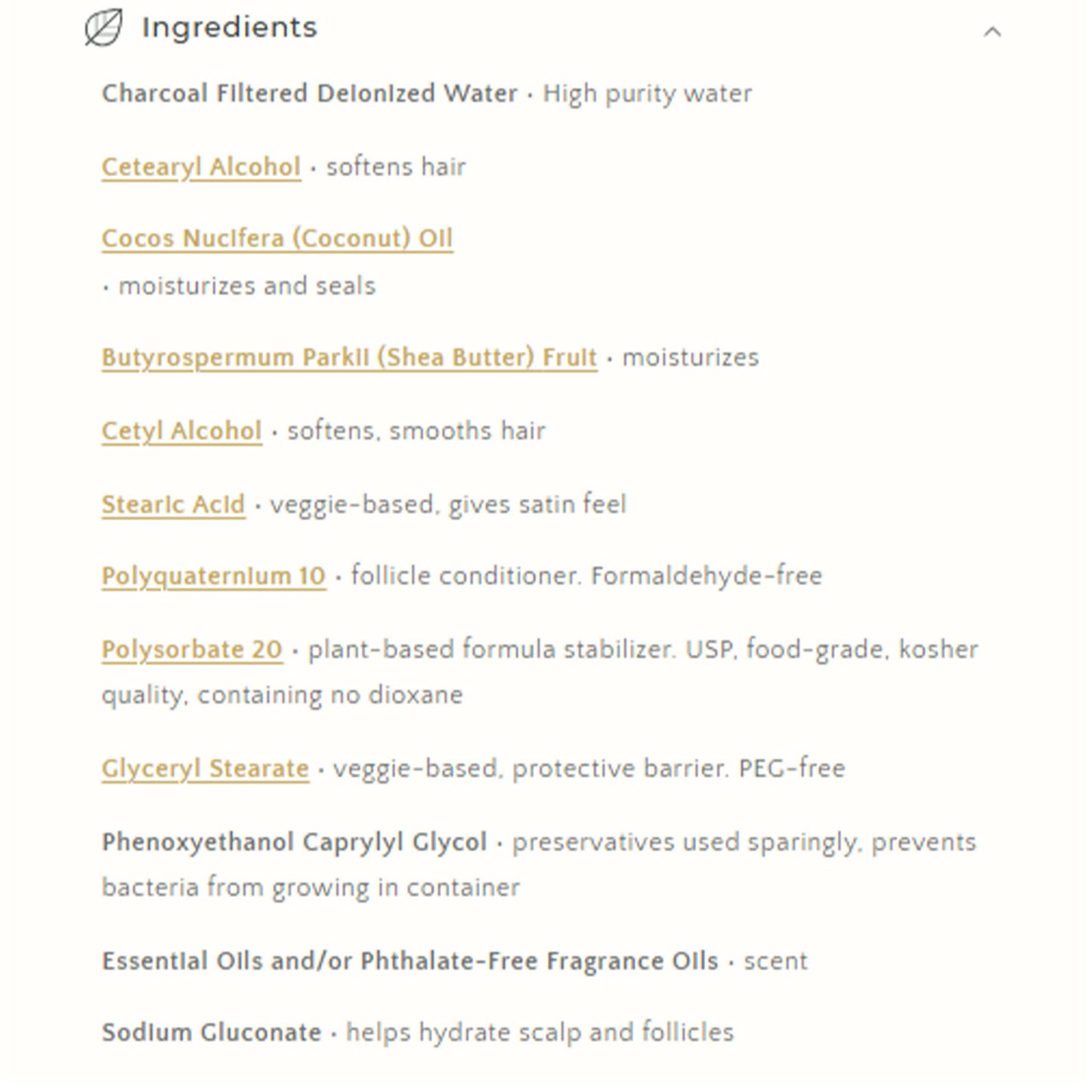
Task: Open the Cetearyl Alcohol link
Action: pyautogui.click(x=201, y=167)
